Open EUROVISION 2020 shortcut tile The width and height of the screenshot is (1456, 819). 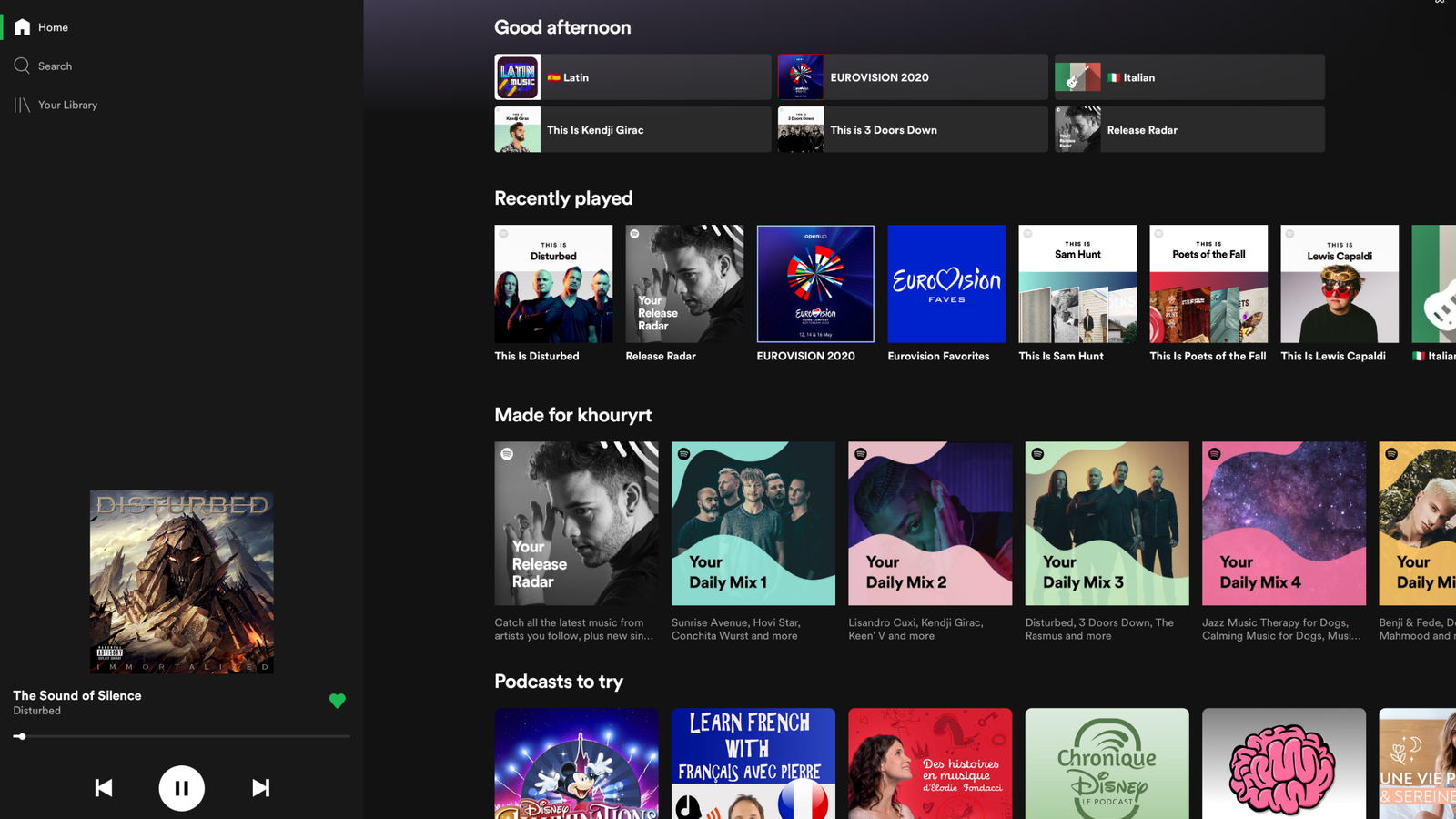[x=913, y=77]
